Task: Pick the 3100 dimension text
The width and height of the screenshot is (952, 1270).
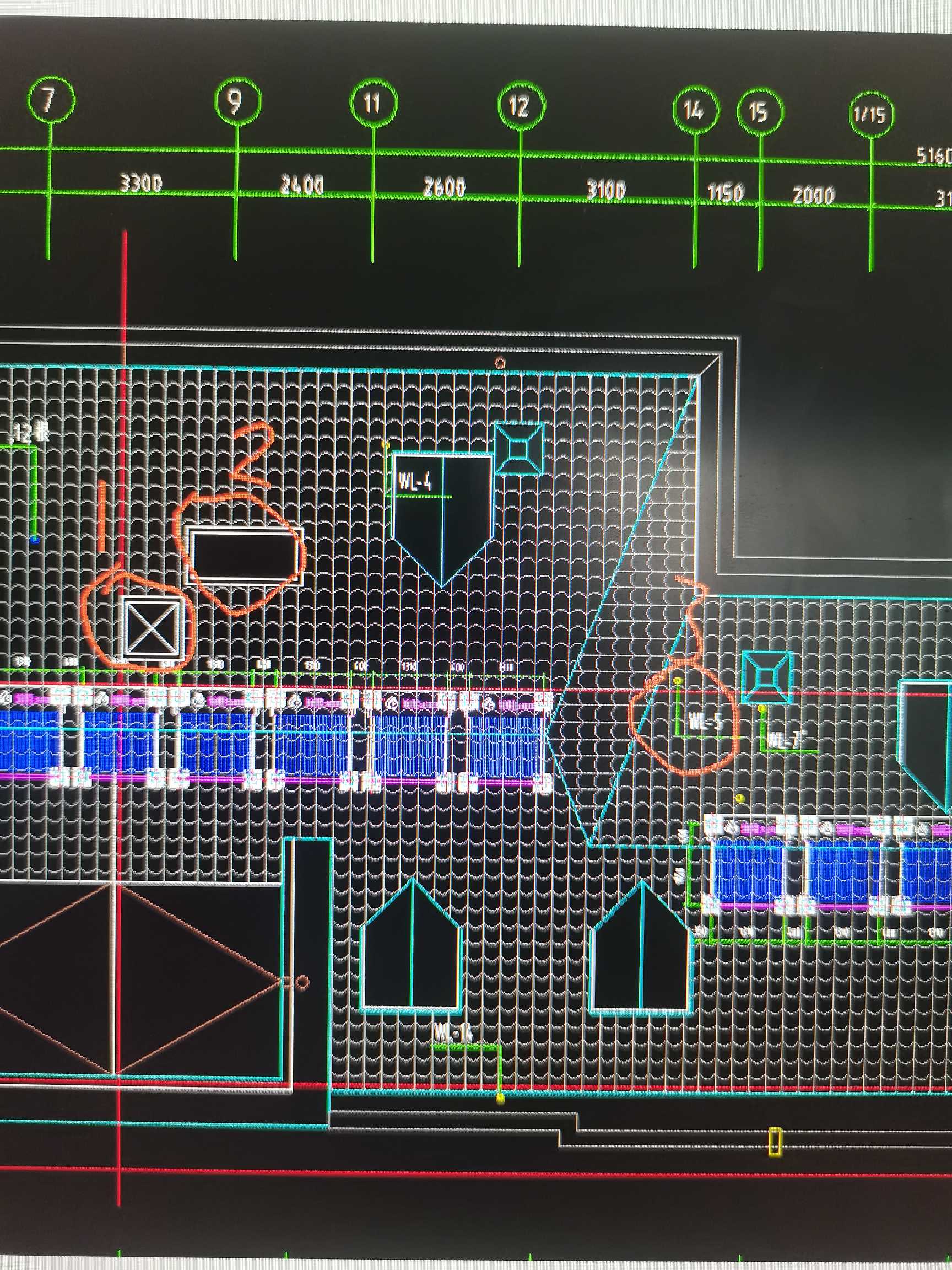Action: (605, 190)
